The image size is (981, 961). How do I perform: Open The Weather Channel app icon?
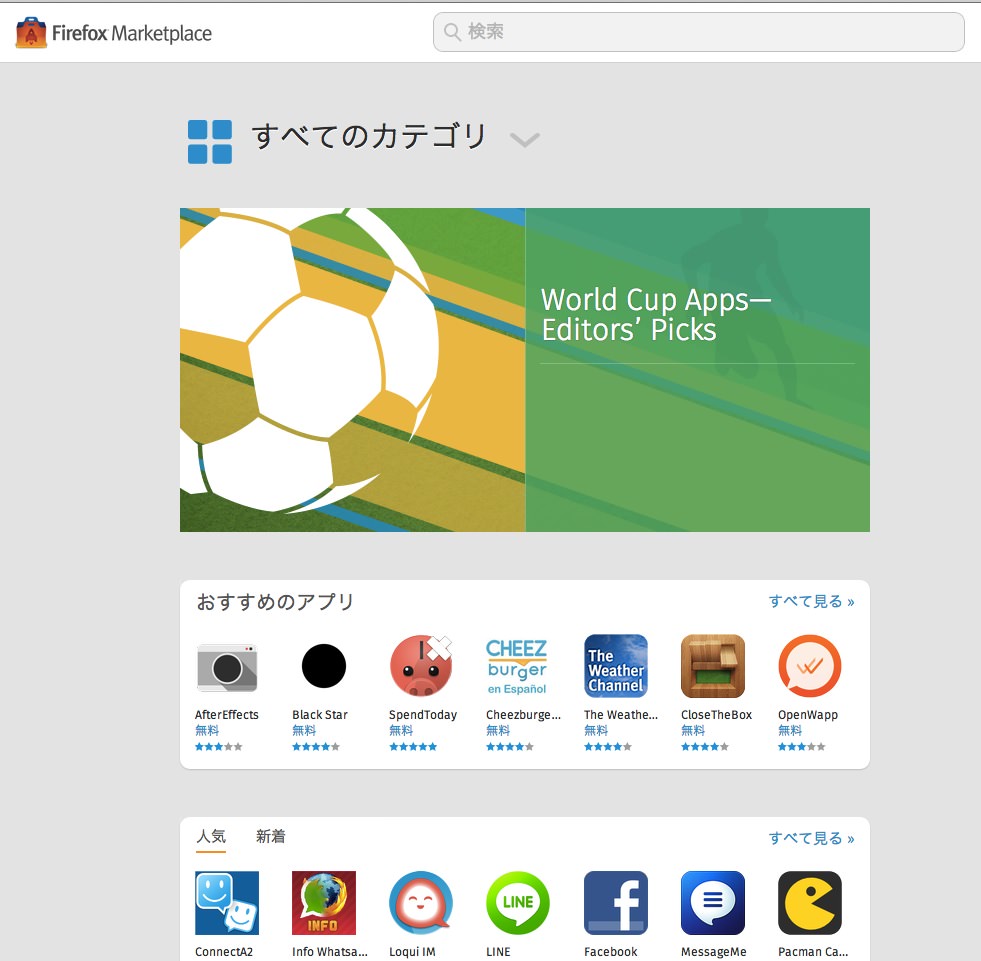pos(616,666)
